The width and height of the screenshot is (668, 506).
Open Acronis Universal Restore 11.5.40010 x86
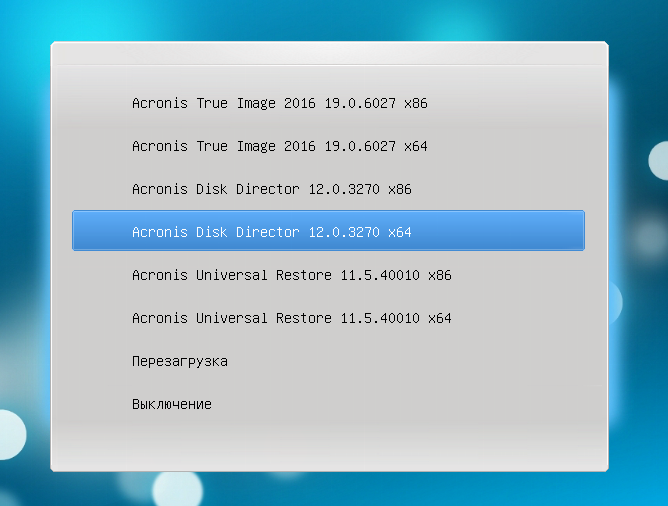[292, 275]
